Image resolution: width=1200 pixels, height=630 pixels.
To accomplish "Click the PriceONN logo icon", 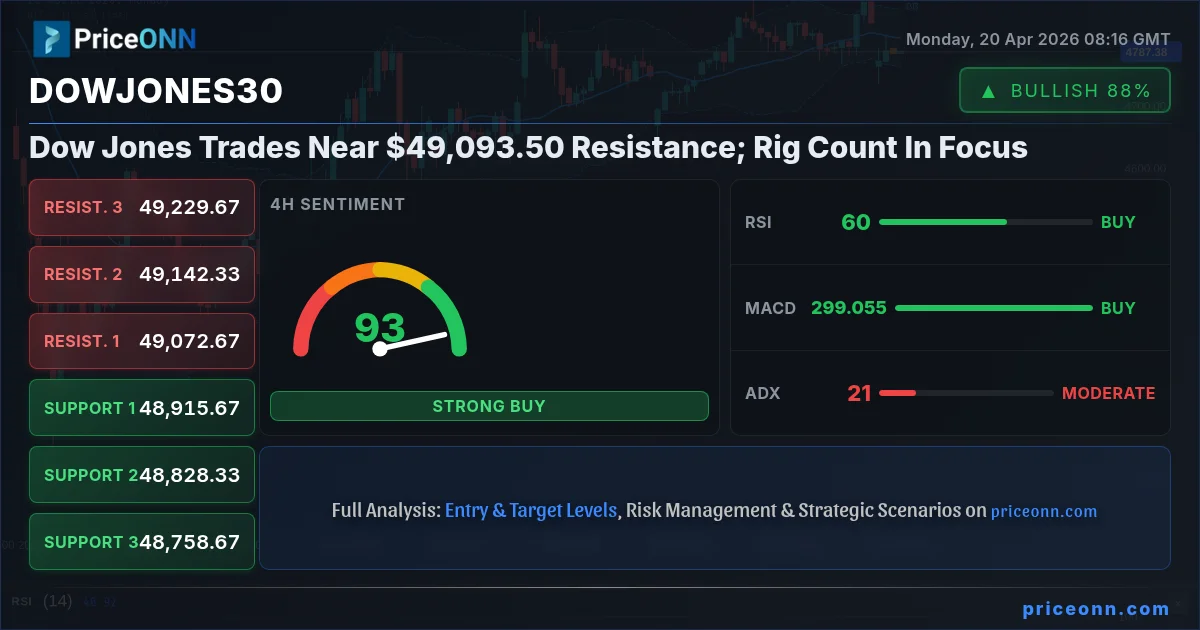I will (x=51, y=39).
